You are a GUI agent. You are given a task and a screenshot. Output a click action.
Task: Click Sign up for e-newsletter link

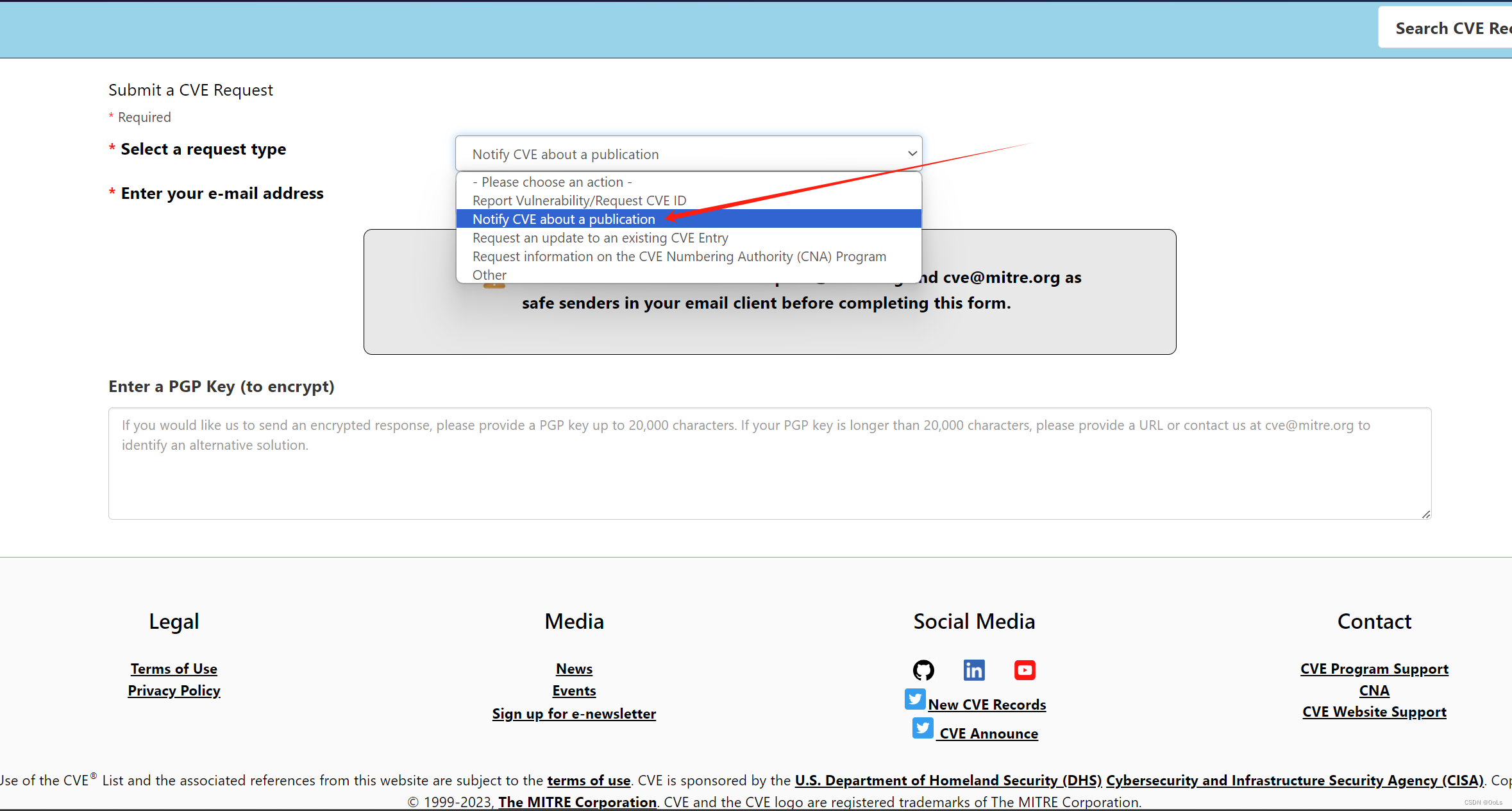574,714
